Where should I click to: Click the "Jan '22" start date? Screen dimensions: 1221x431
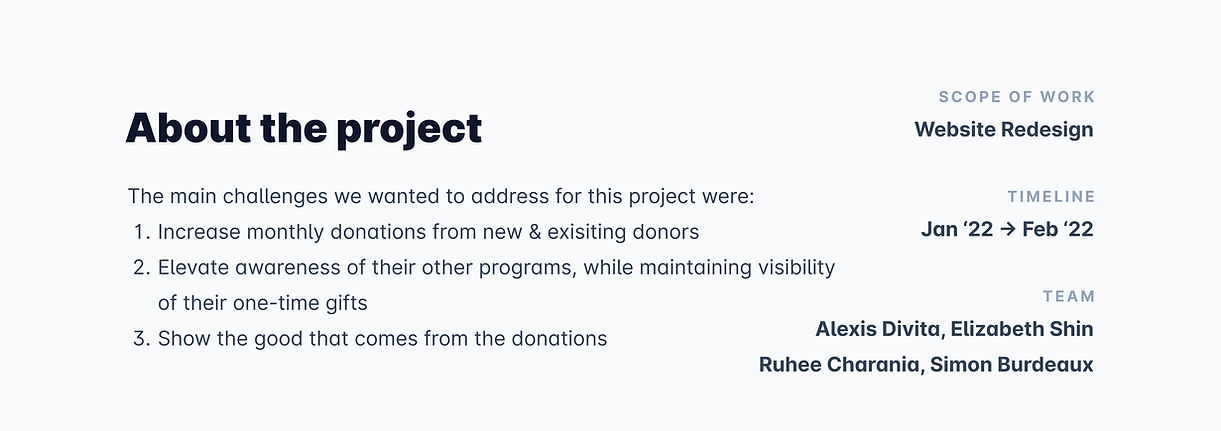pyautogui.click(x=957, y=229)
